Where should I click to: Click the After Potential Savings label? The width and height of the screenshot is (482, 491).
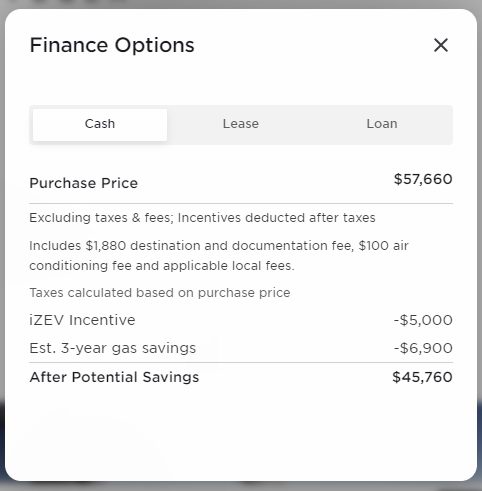114,377
